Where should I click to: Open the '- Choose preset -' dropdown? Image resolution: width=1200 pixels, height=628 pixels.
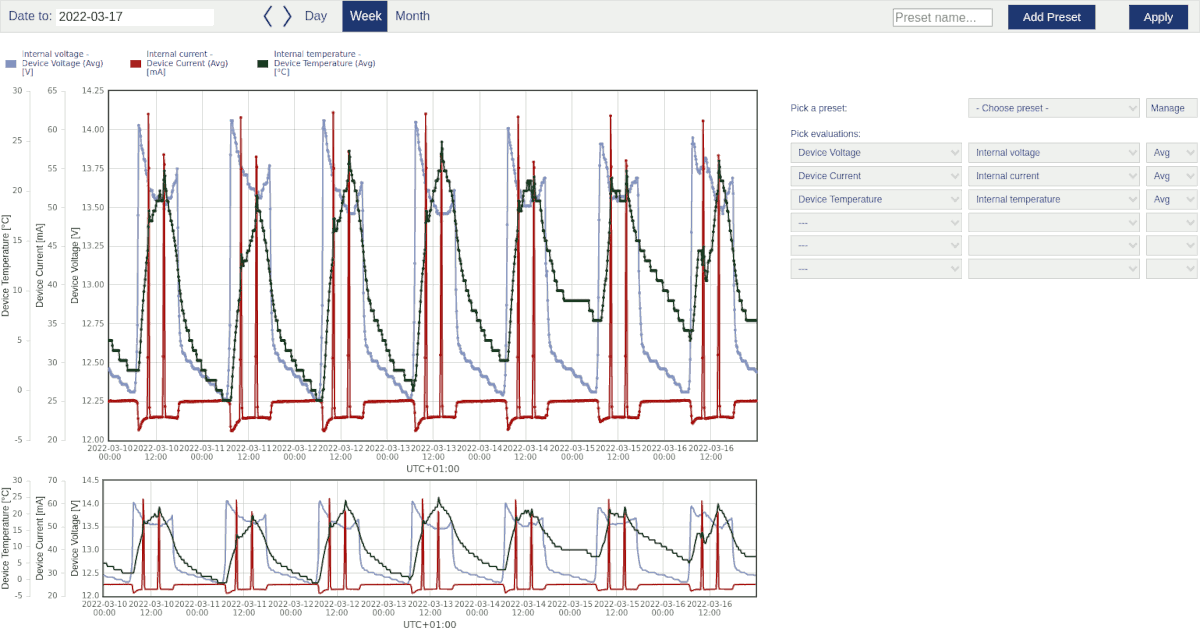[1053, 107]
